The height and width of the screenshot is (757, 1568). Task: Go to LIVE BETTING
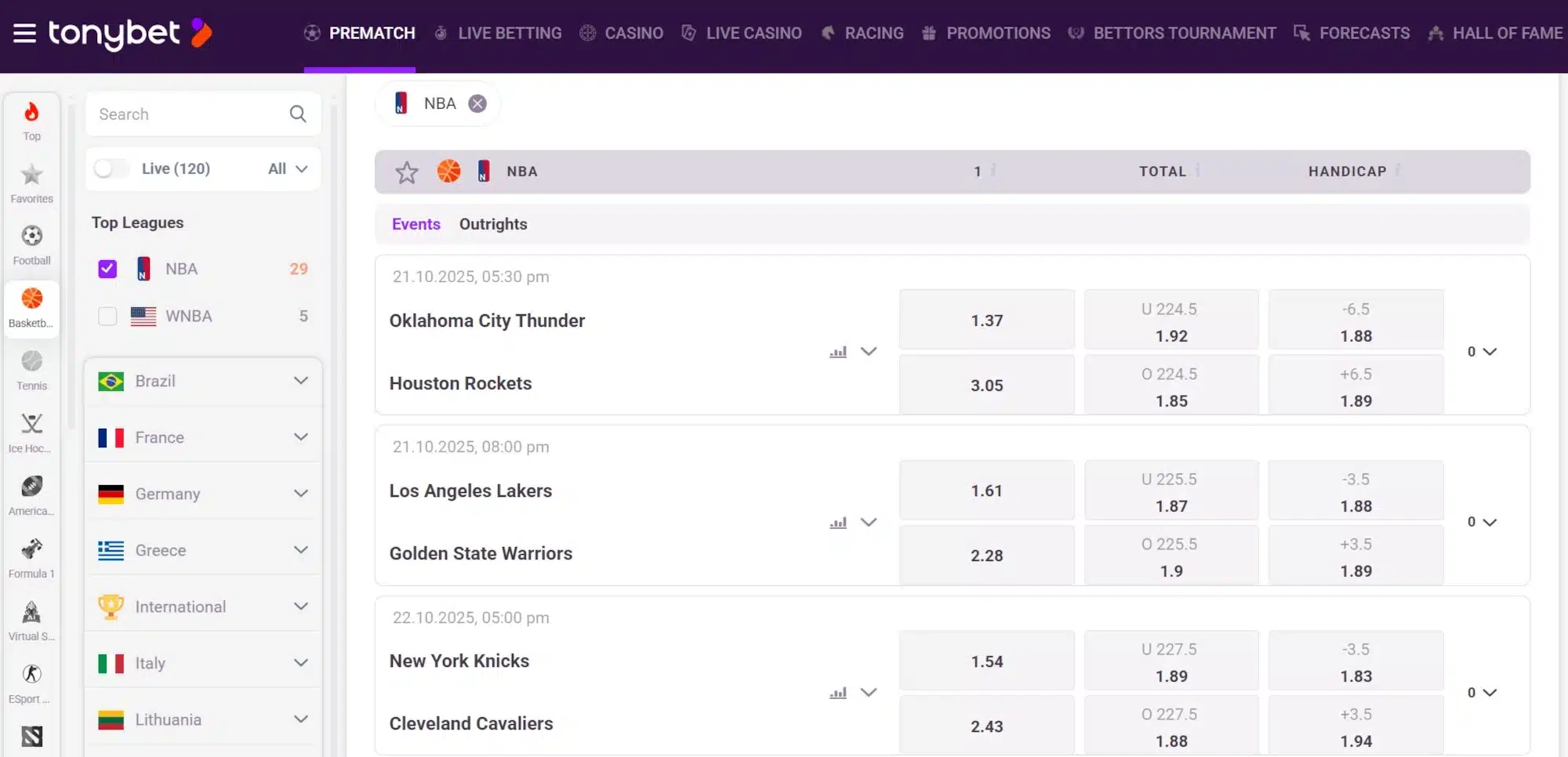pos(498,33)
